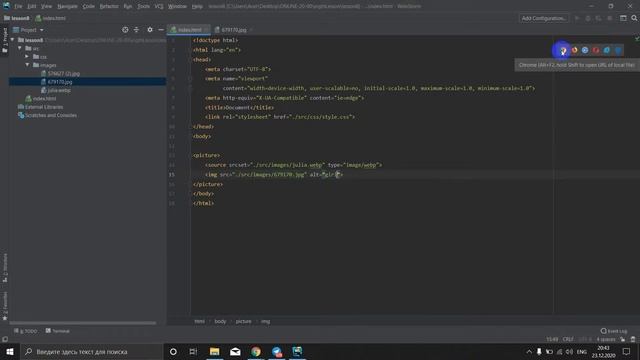Click the read-only lock icon in status bar
The height and width of the screenshot is (360, 640).
coord(622,339)
